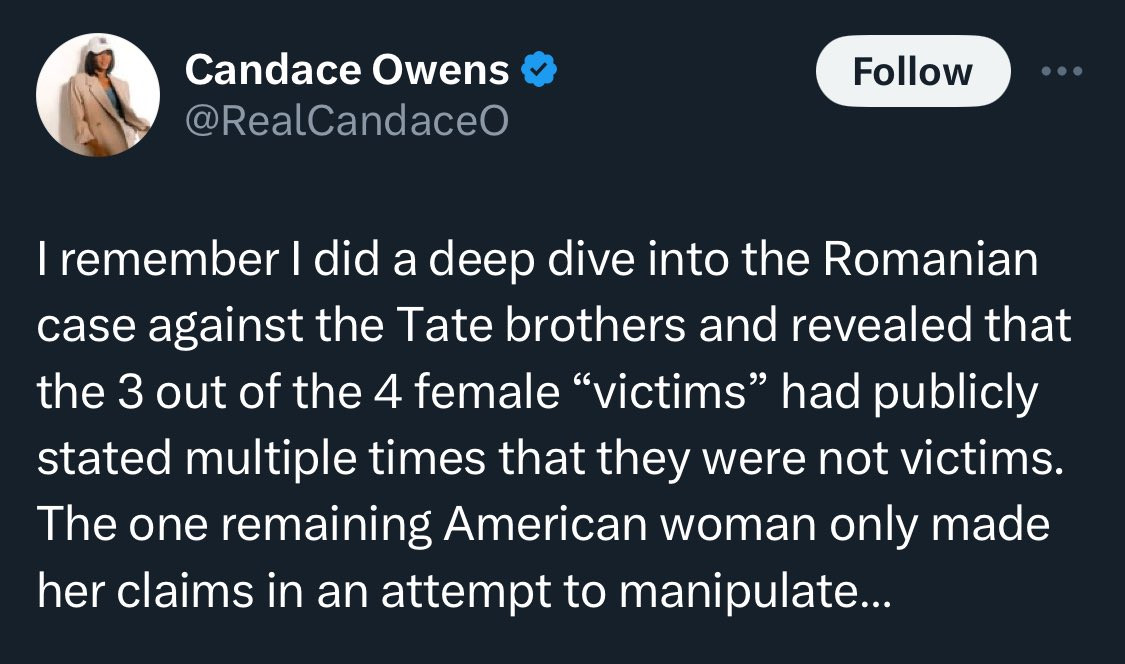Open the three-dot more options menu
This screenshot has height=664, width=1125.
coord(1062,72)
